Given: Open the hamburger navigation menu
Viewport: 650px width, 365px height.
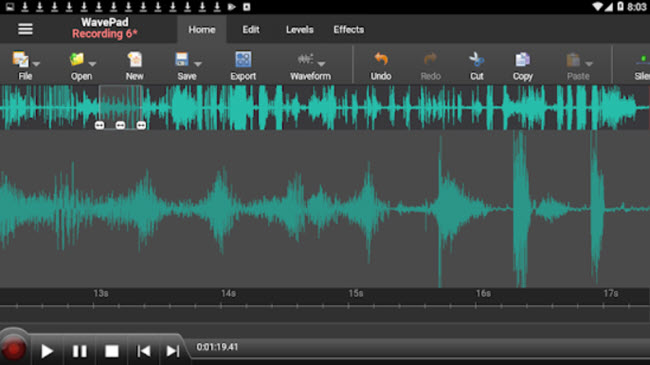Looking at the screenshot, I should 25,29.
